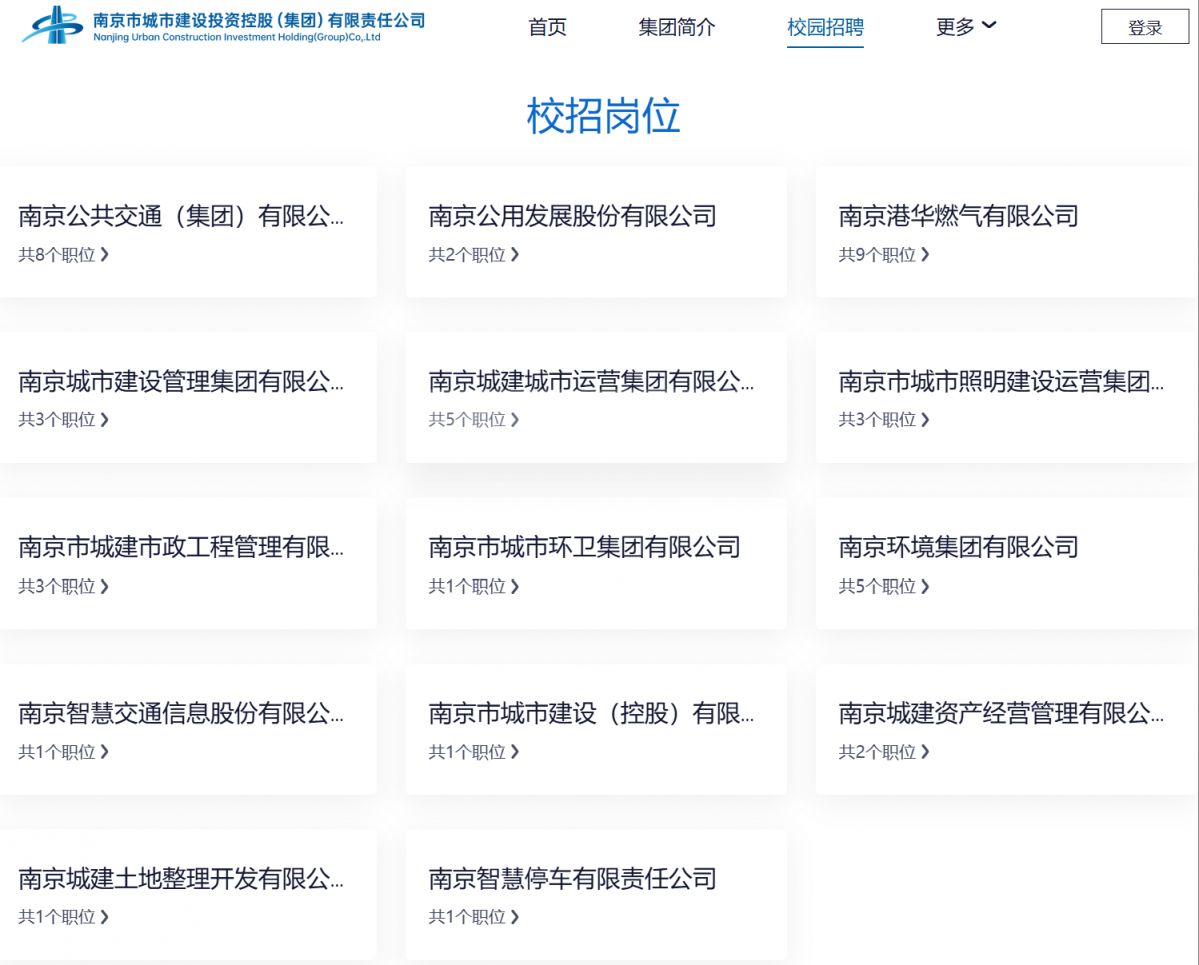Image resolution: width=1199 pixels, height=965 pixels.
Task: Open 南京城建城市运营集团 card title
Action: pos(591,381)
